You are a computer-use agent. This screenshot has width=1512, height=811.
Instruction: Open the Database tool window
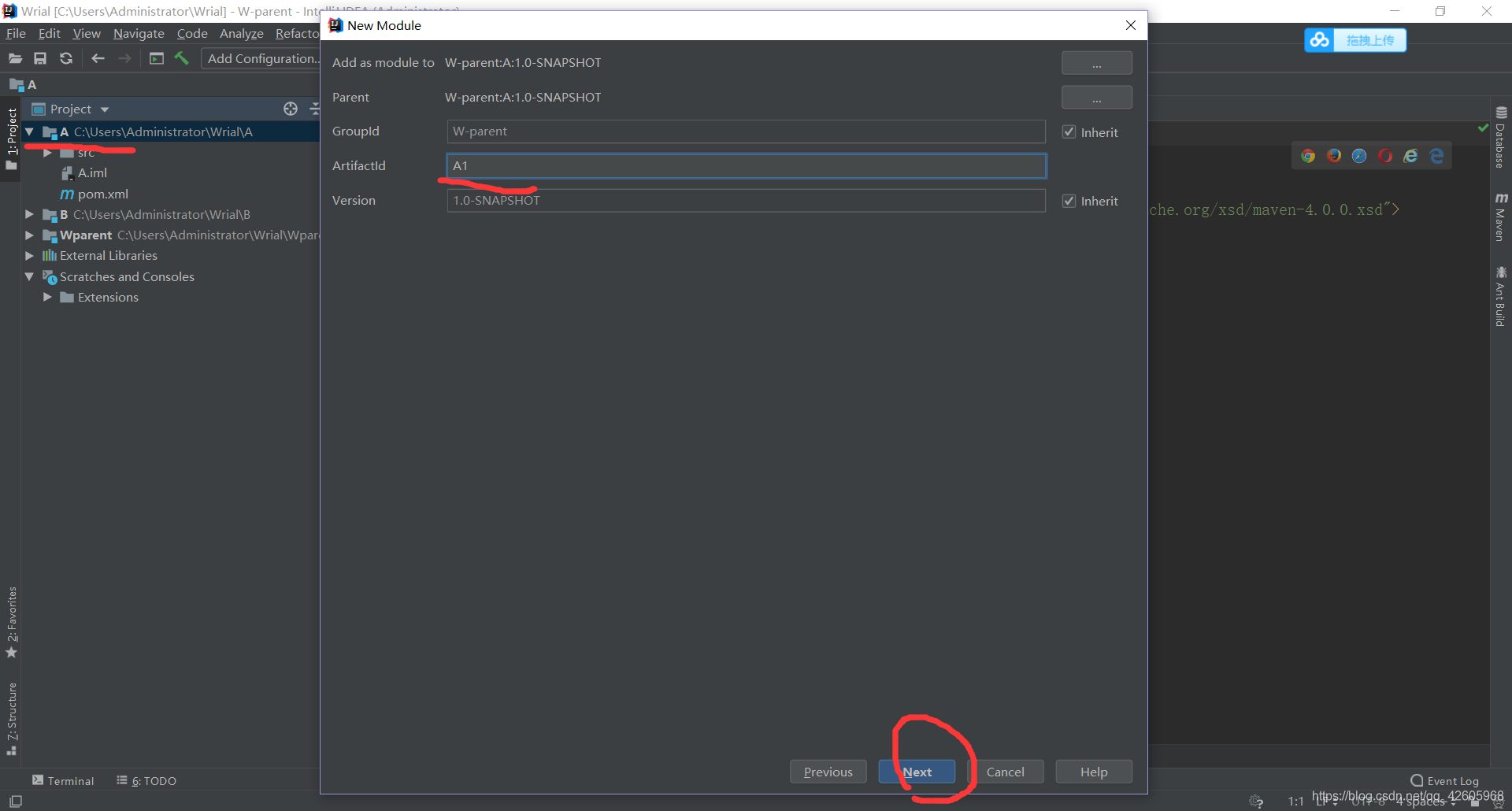(1501, 137)
